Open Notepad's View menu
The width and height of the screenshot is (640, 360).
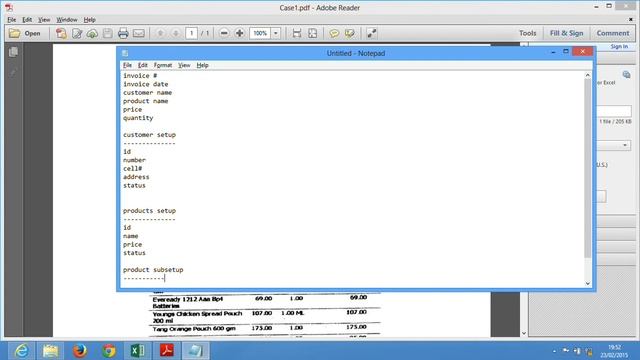[x=184, y=65]
